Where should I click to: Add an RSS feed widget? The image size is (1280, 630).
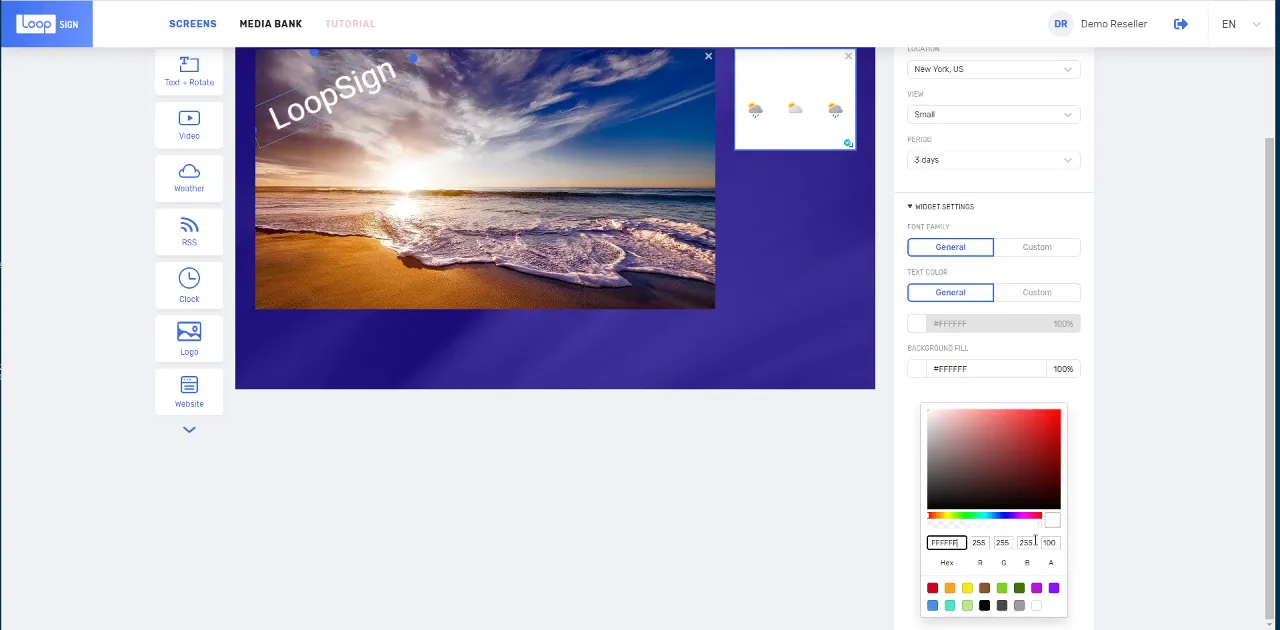click(x=189, y=232)
